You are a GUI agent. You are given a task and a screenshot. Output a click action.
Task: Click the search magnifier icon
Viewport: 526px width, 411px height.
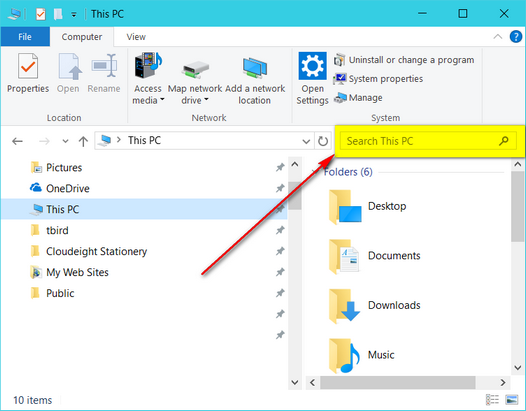(503, 141)
